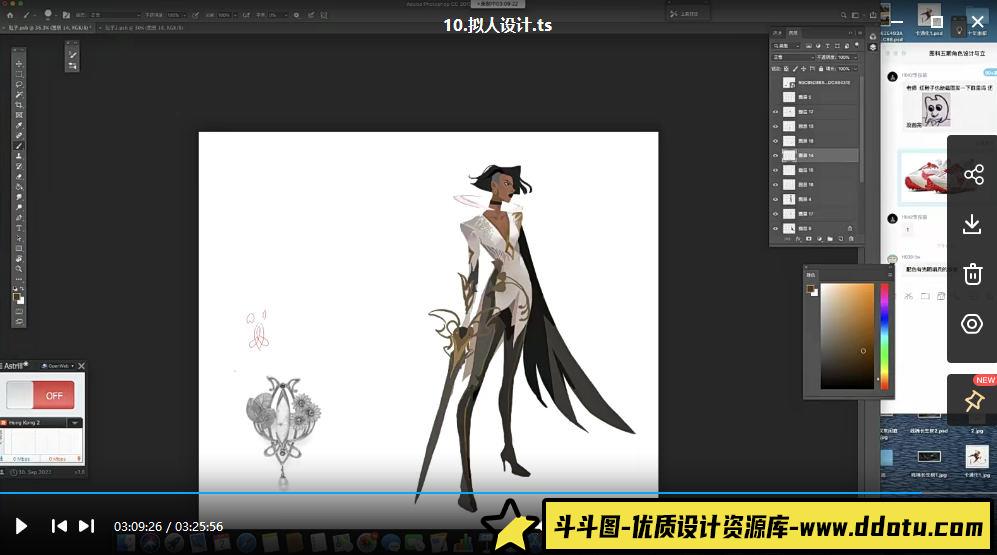
Task: Add a layer mask icon
Action: (808, 238)
